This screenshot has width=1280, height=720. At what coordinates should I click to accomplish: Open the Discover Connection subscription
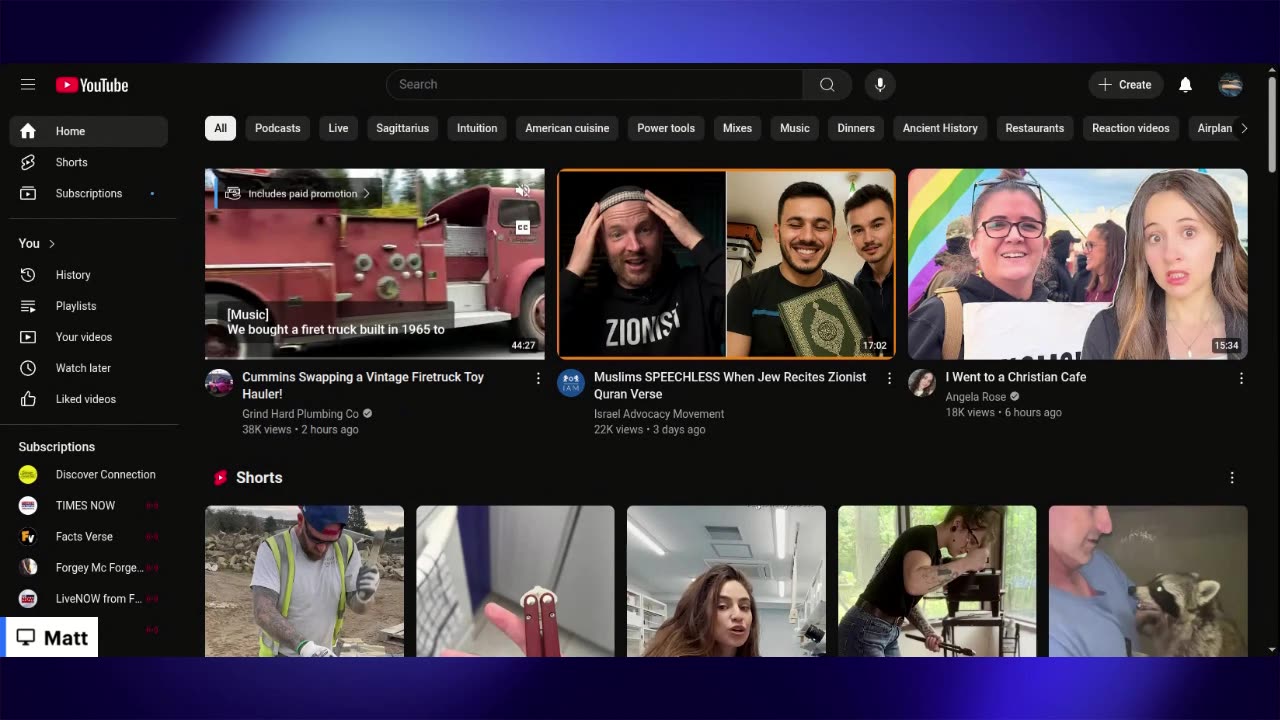click(89, 475)
